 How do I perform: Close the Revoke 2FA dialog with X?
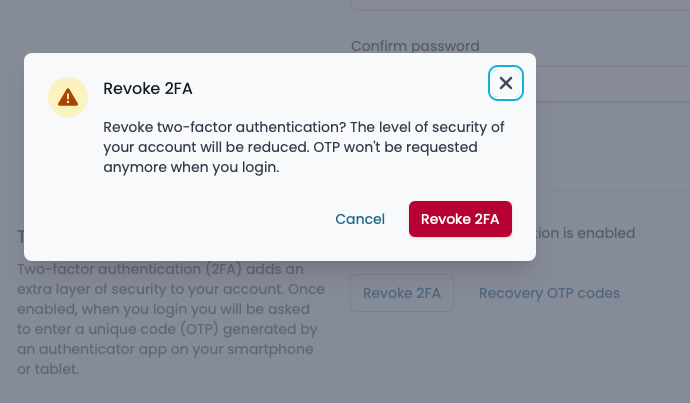505,83
